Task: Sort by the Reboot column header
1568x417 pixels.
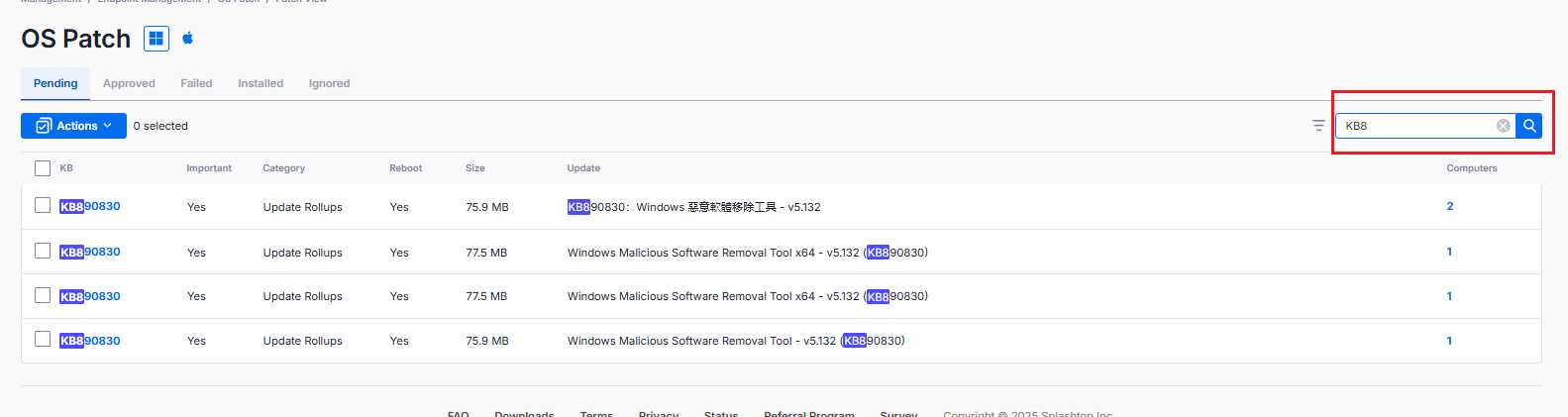Action: [405, 168]
